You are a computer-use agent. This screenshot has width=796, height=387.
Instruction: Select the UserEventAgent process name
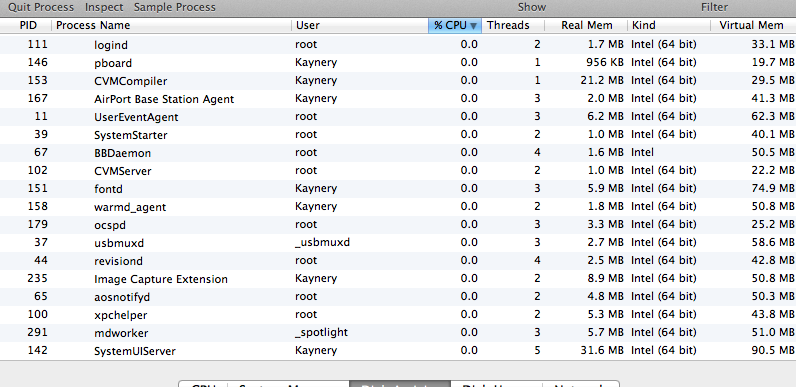(136, 117)
